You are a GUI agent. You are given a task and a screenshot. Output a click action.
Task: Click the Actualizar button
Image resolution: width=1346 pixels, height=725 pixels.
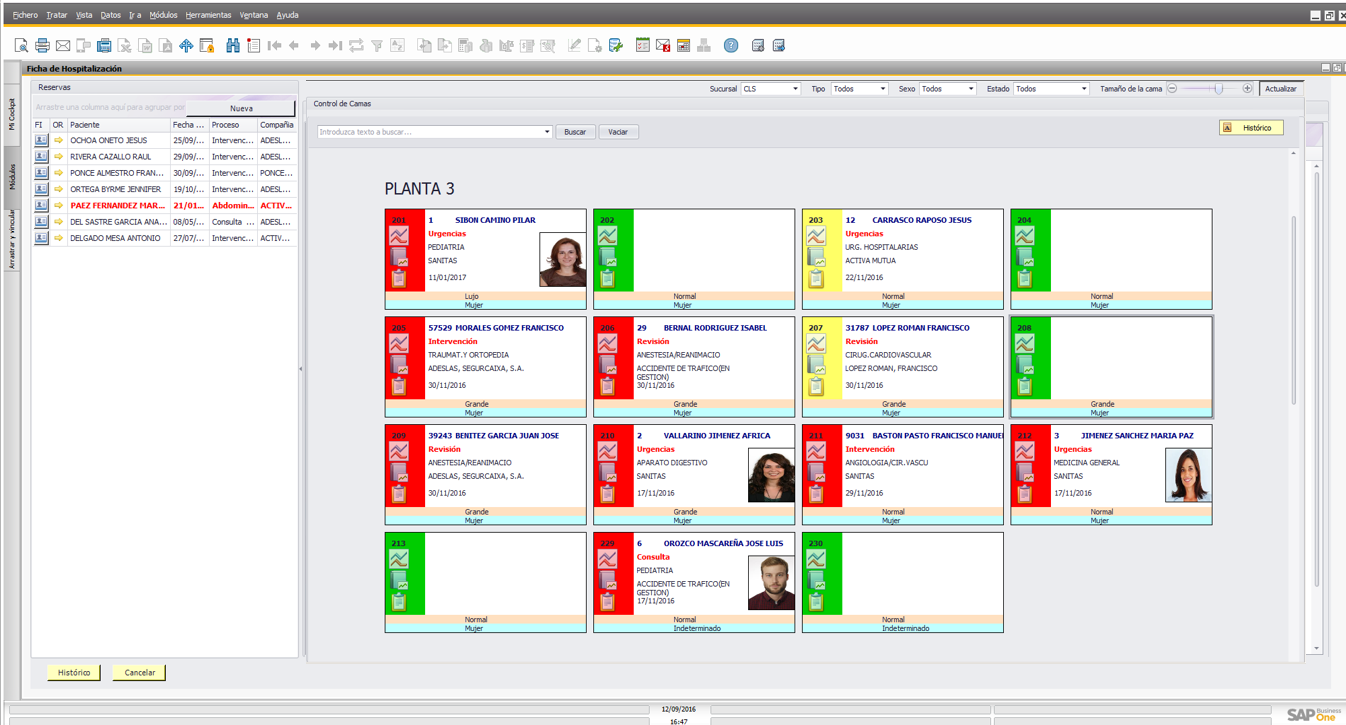1280,88
